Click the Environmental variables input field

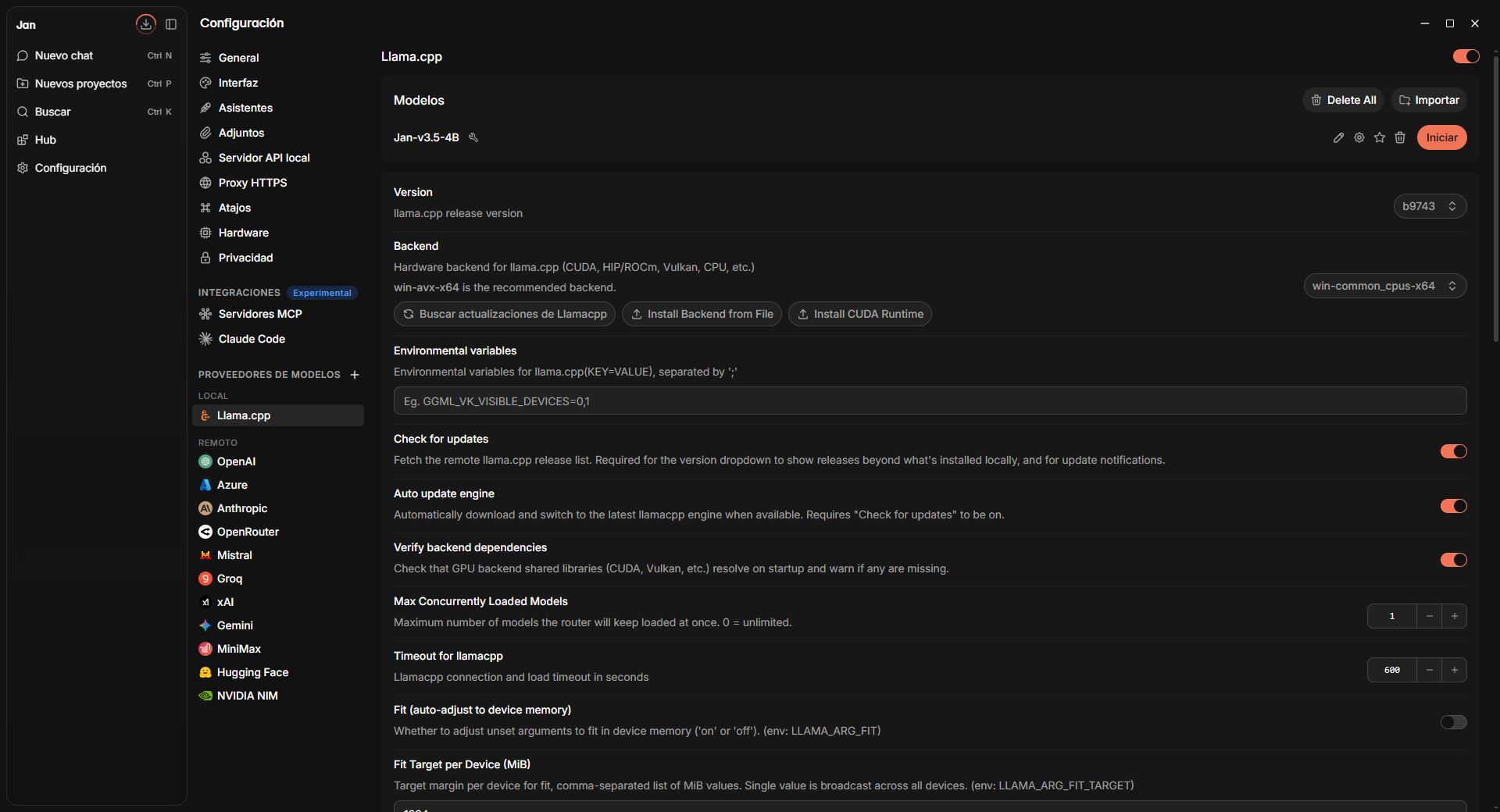[930, 401]
